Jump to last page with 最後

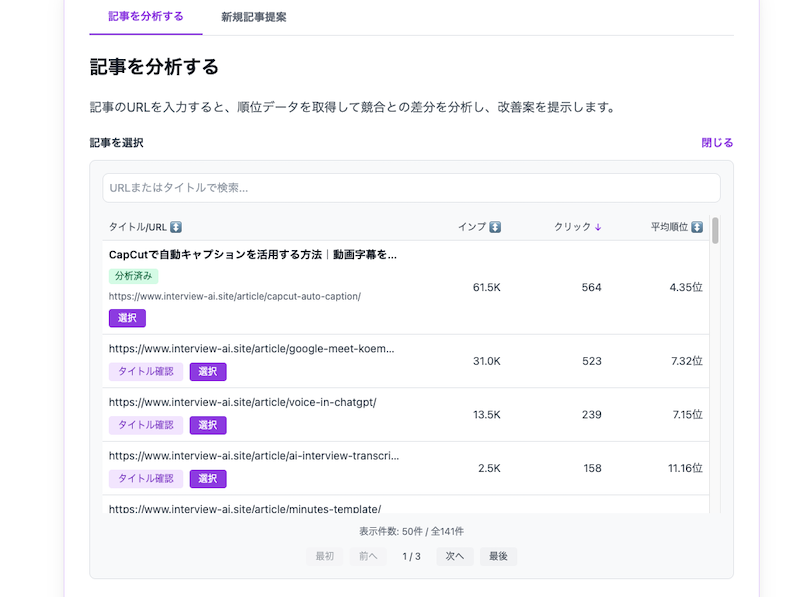pyautogui.click(x=498, y=556)
